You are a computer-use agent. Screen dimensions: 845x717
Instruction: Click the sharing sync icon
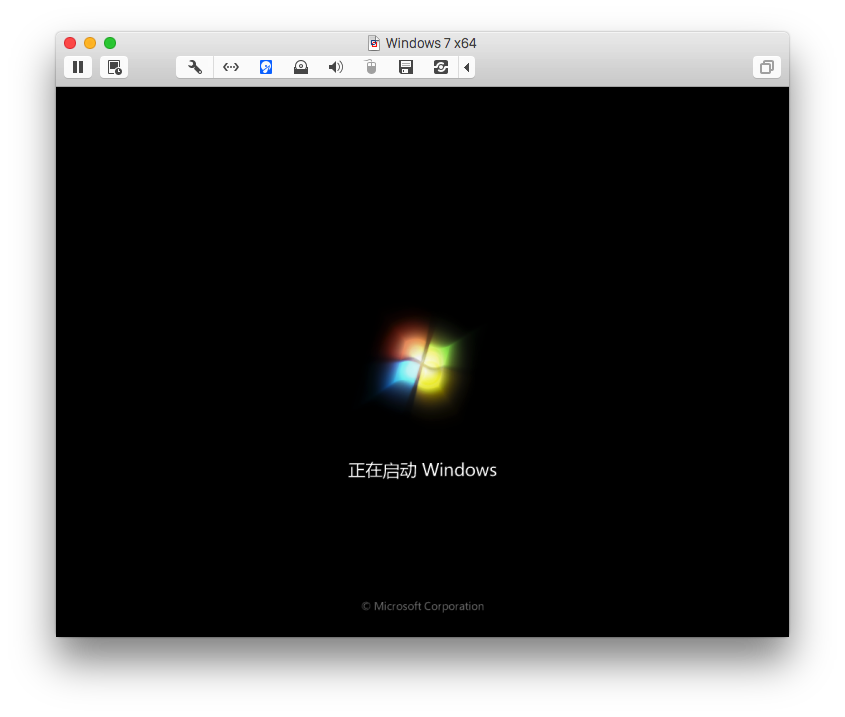coord(441,67)
